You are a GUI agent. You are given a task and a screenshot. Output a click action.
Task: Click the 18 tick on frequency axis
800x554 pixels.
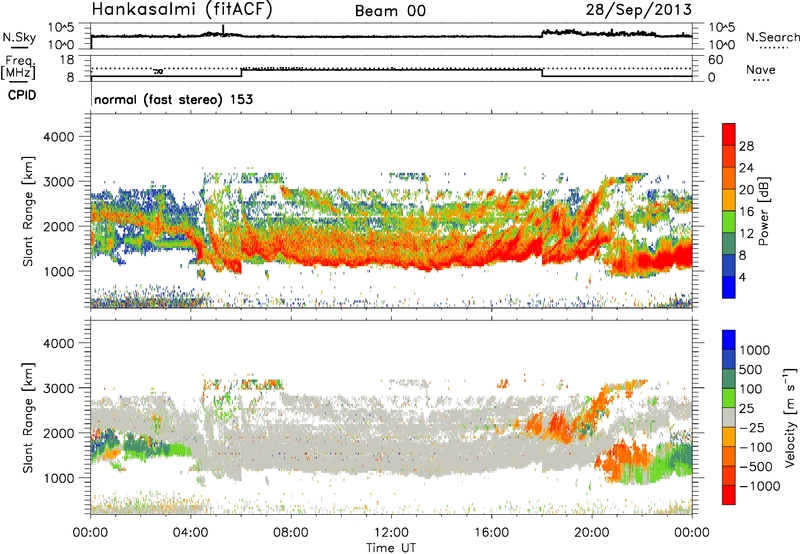point(67,60)
